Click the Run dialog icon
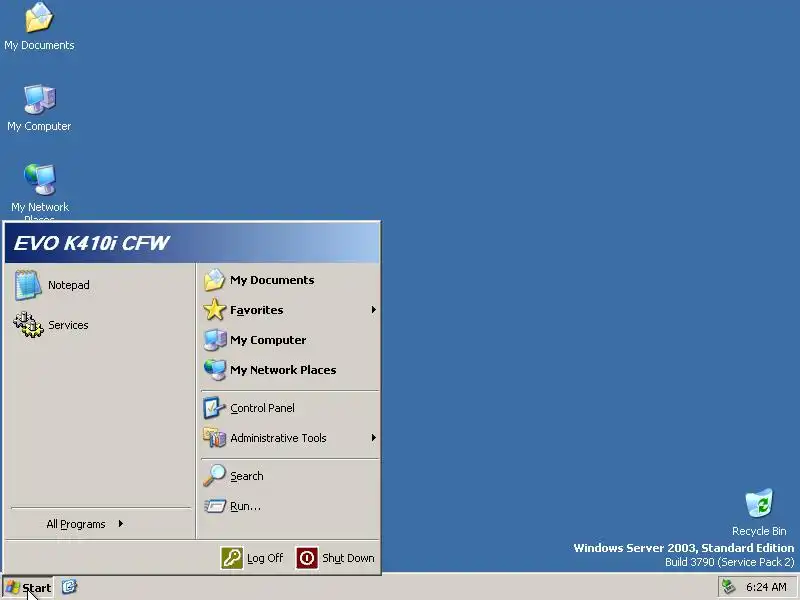This screenshot has height=600, width=800. coord(214,506)
